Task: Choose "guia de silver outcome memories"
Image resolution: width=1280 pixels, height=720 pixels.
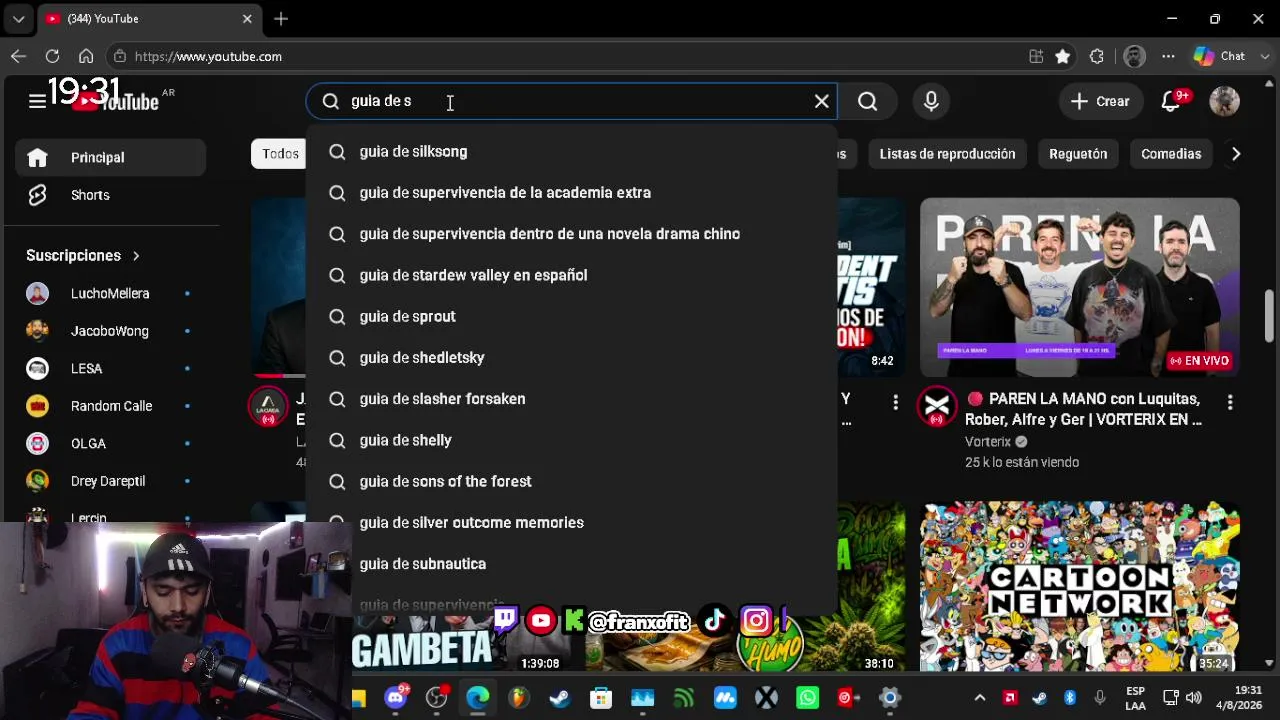Action: (x=572, y=523)
